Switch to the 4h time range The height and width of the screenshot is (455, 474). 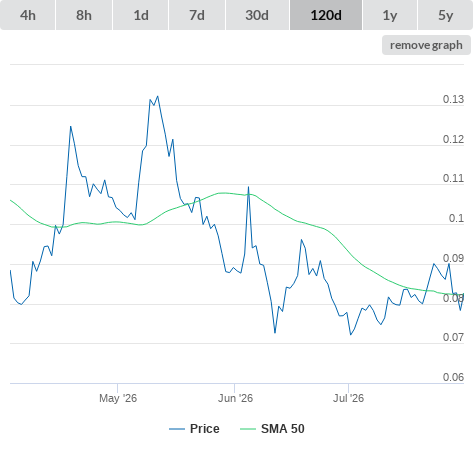(28, 15)
